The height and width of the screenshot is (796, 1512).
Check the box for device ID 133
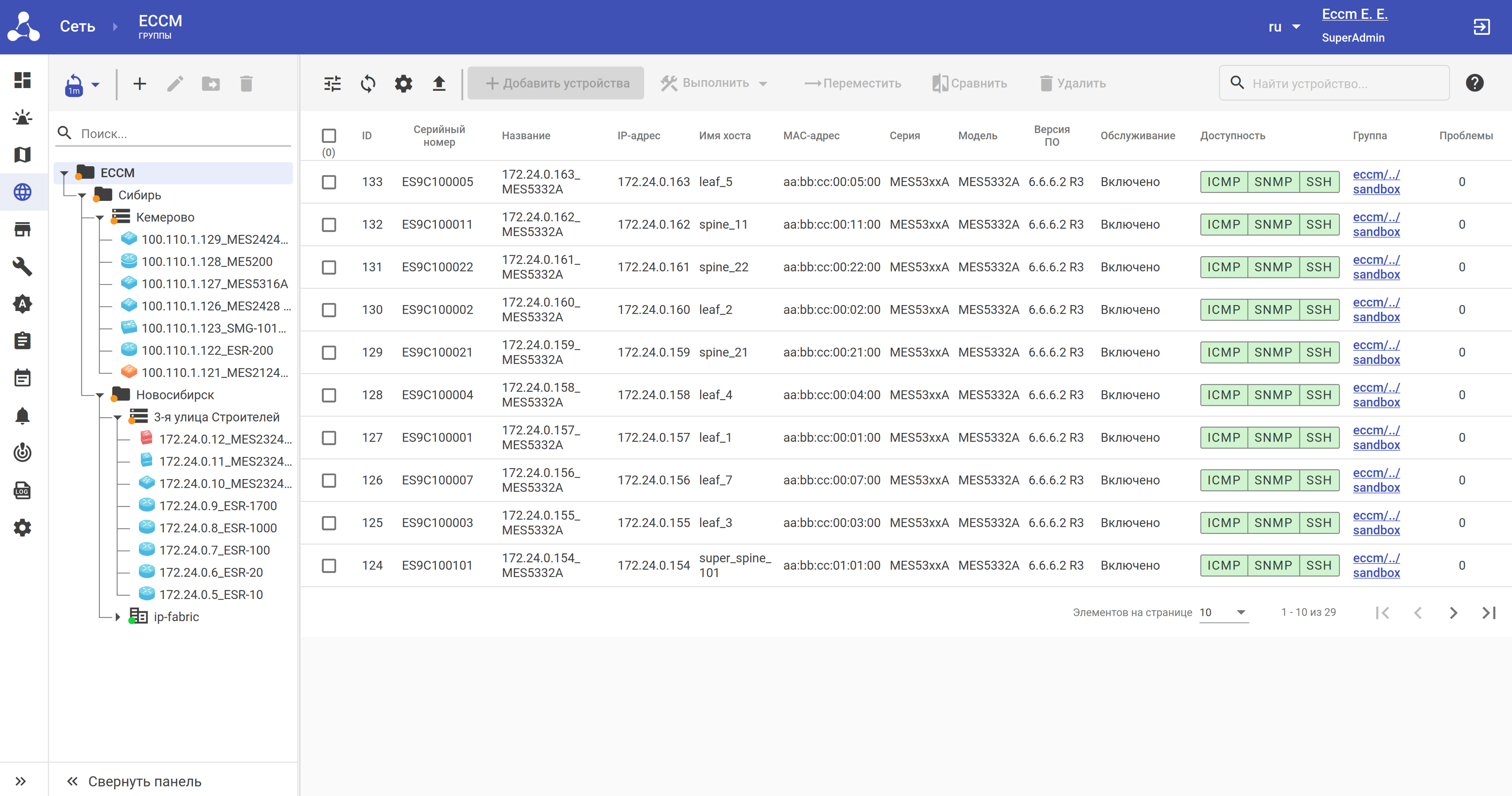click(x=329, y=182)
